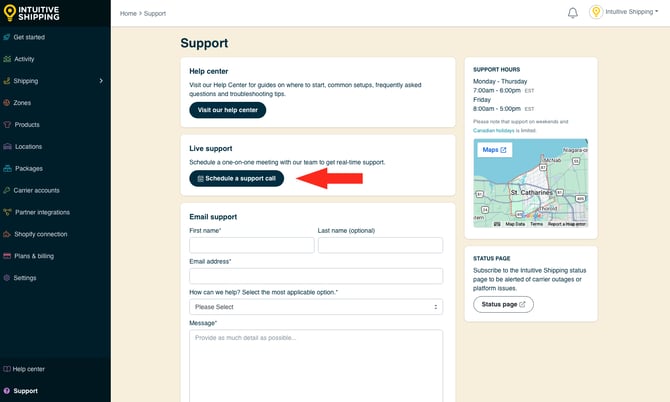Screen dimensions: 670x402
Task: Open the Status page button
Action: coord(503,304)
